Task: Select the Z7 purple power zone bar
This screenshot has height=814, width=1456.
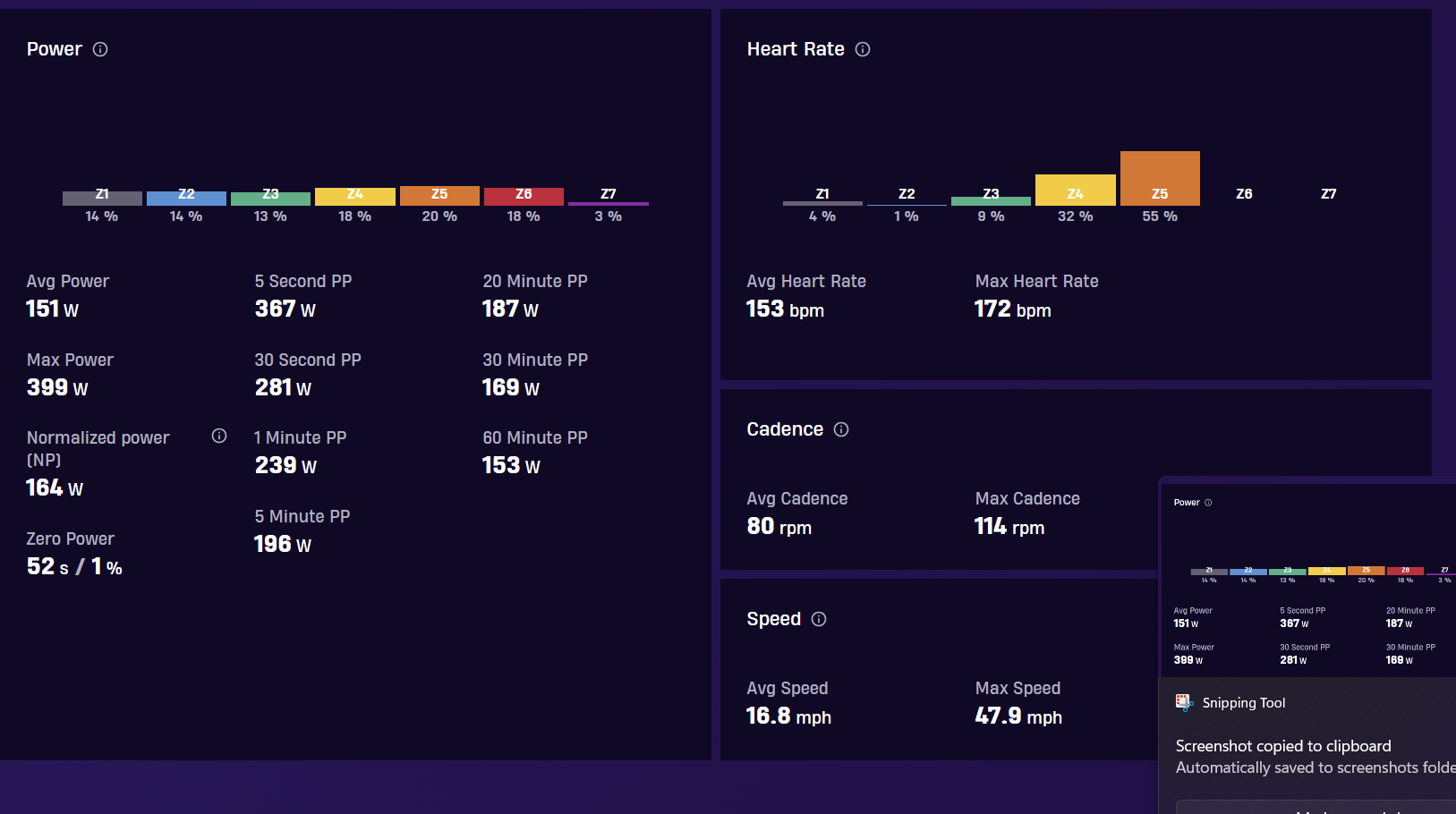Action: click(609, 204)
